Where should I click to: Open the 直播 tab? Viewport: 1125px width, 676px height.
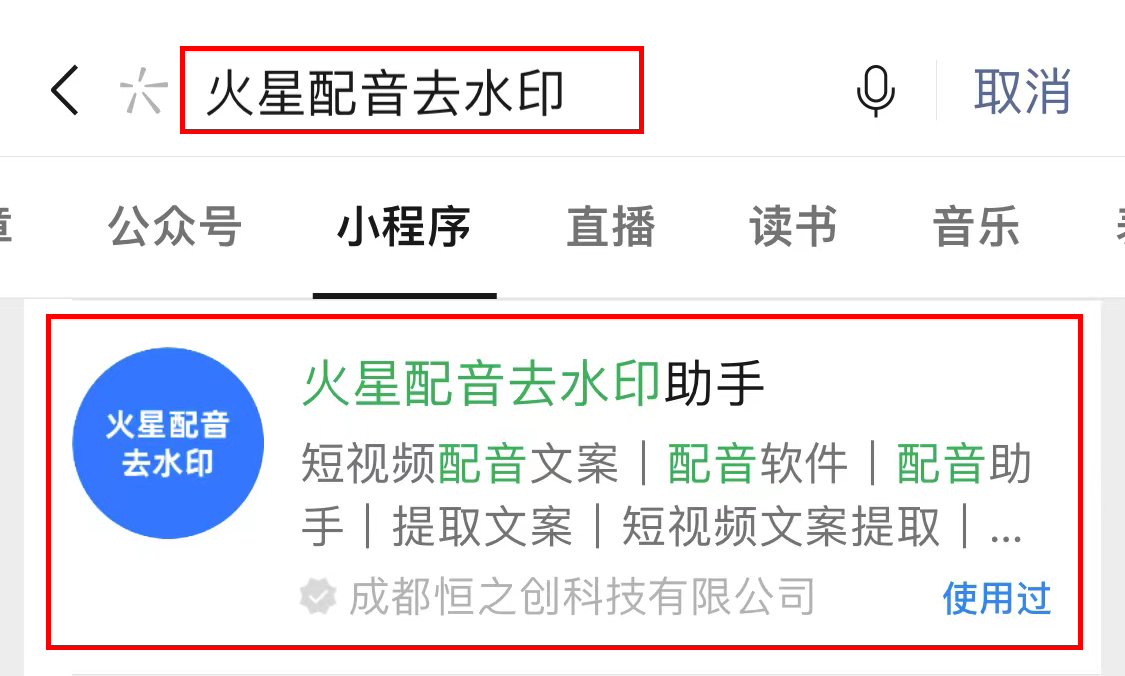point(611,226)
